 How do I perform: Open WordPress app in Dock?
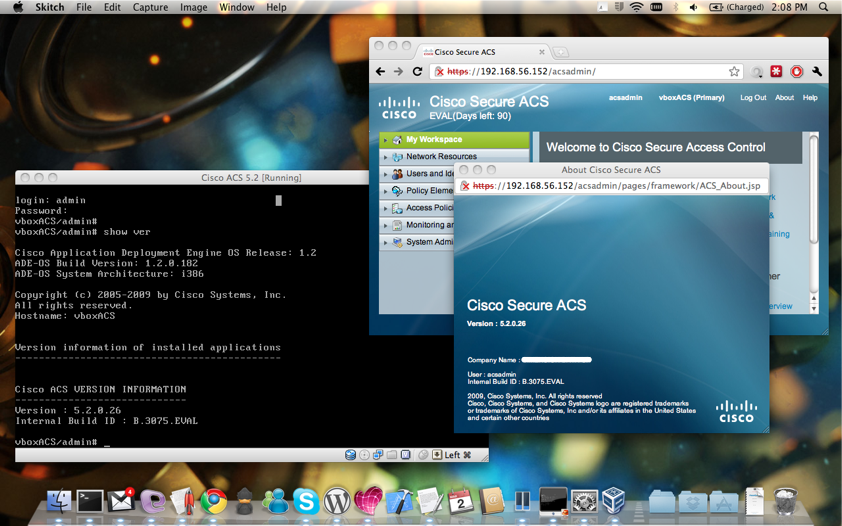click(337, 502)
